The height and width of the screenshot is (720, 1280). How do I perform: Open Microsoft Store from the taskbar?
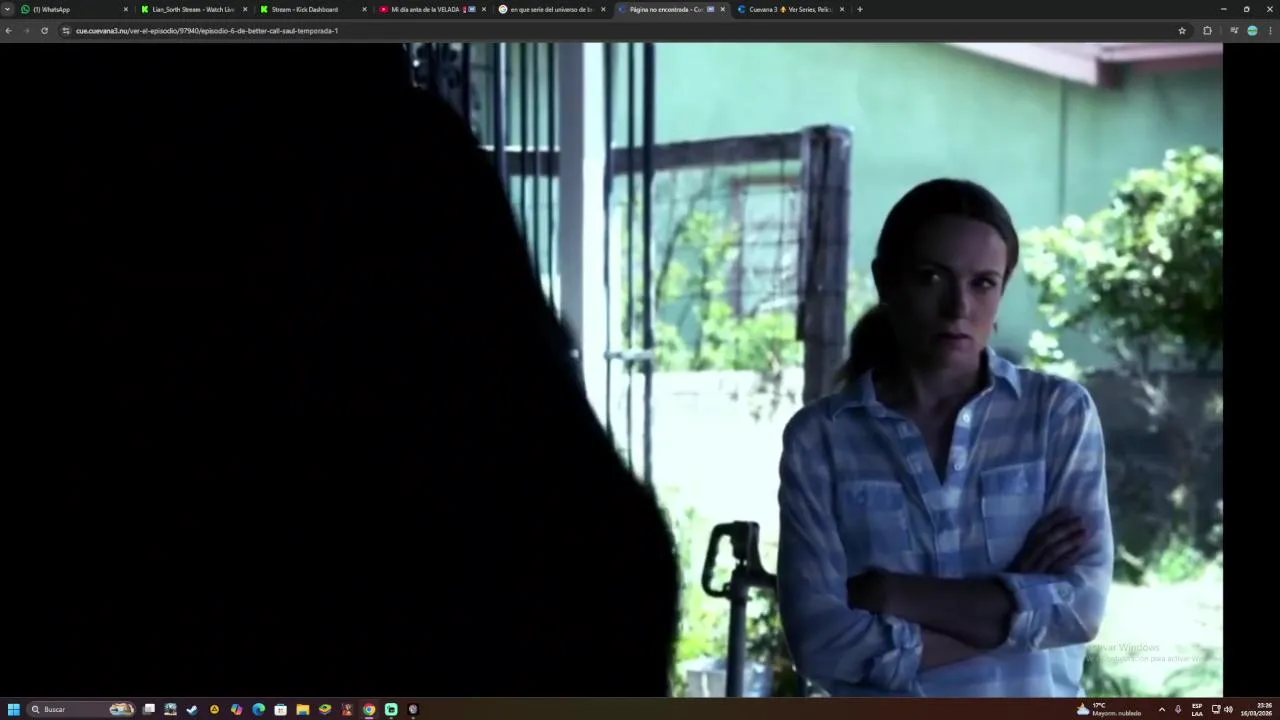coord(280,709)
